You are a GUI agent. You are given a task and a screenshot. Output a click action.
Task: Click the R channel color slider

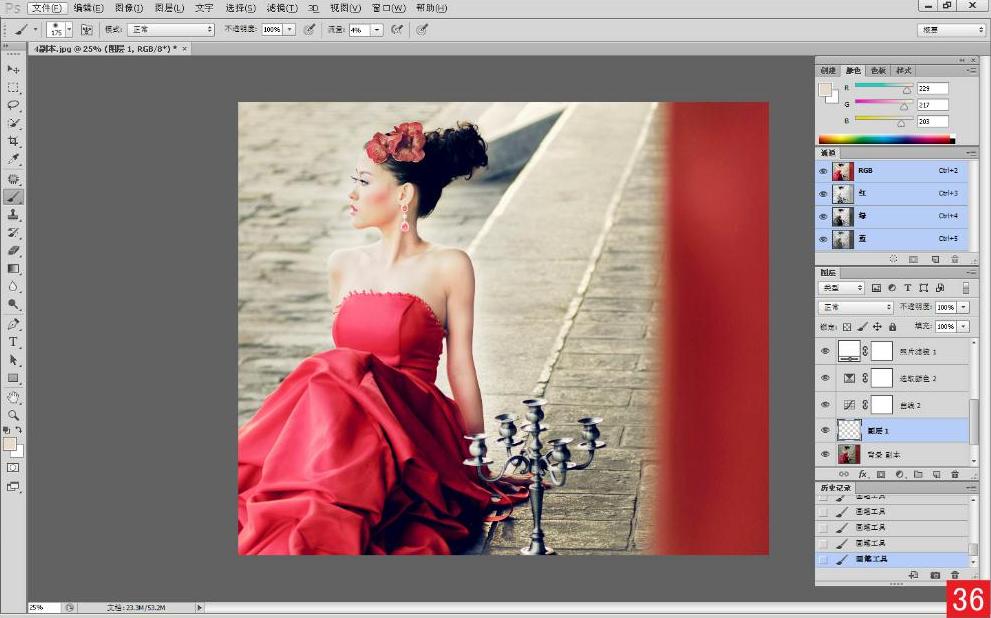pos(884,87)
